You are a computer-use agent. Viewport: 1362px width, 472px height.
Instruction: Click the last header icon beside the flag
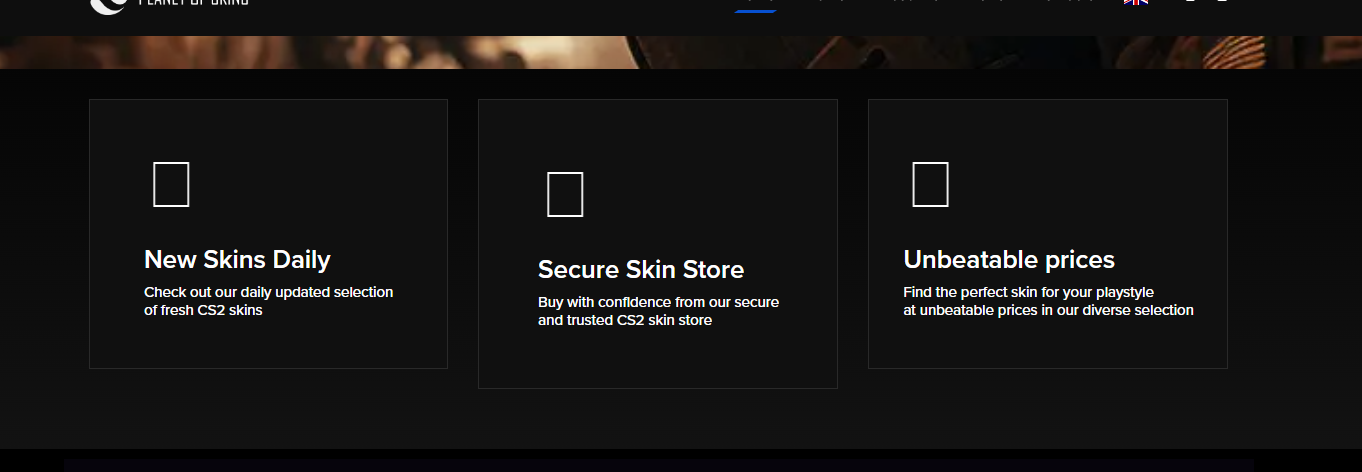[1222, 2]
